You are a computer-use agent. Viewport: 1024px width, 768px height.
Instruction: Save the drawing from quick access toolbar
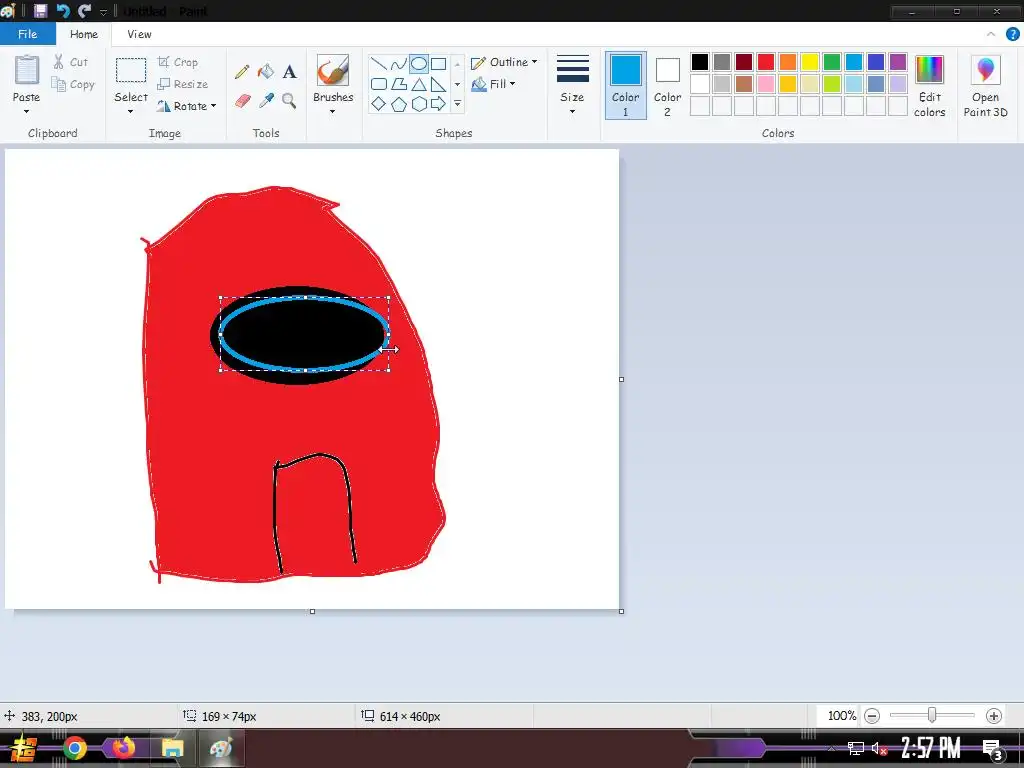click(x=40, y=11)
